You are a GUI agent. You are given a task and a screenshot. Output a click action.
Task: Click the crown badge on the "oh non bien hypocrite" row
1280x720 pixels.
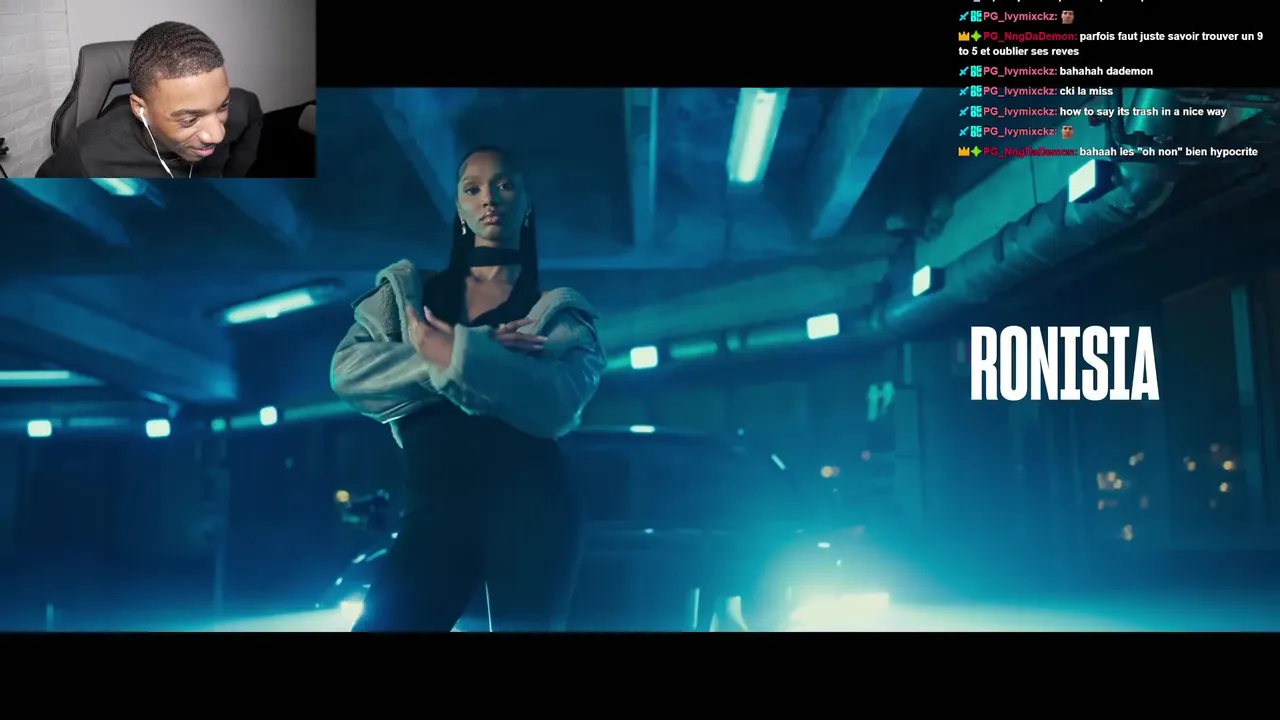(x=964, y=151)
